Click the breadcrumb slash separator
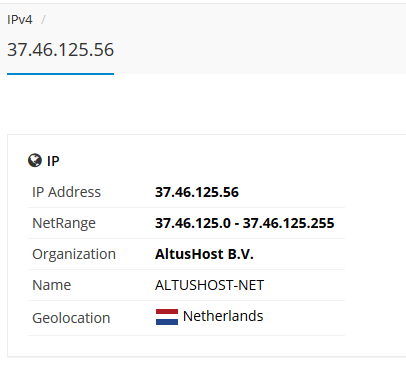The image size is (406, 372). (x=43, y=20)
